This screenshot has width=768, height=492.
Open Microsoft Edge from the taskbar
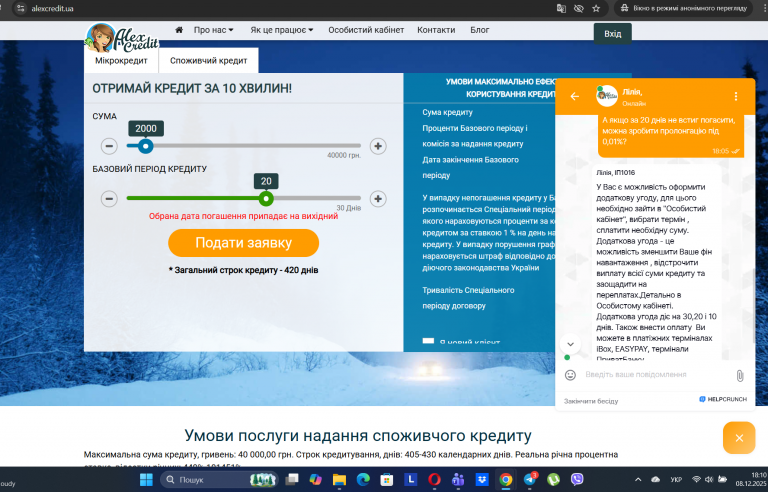click(363, 480)
